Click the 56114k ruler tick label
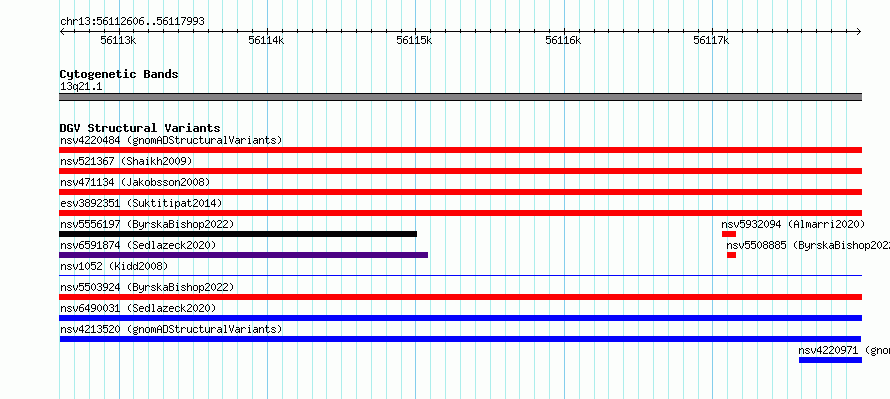The width and height of the screenshot is (890, 399). click(266, 40)
